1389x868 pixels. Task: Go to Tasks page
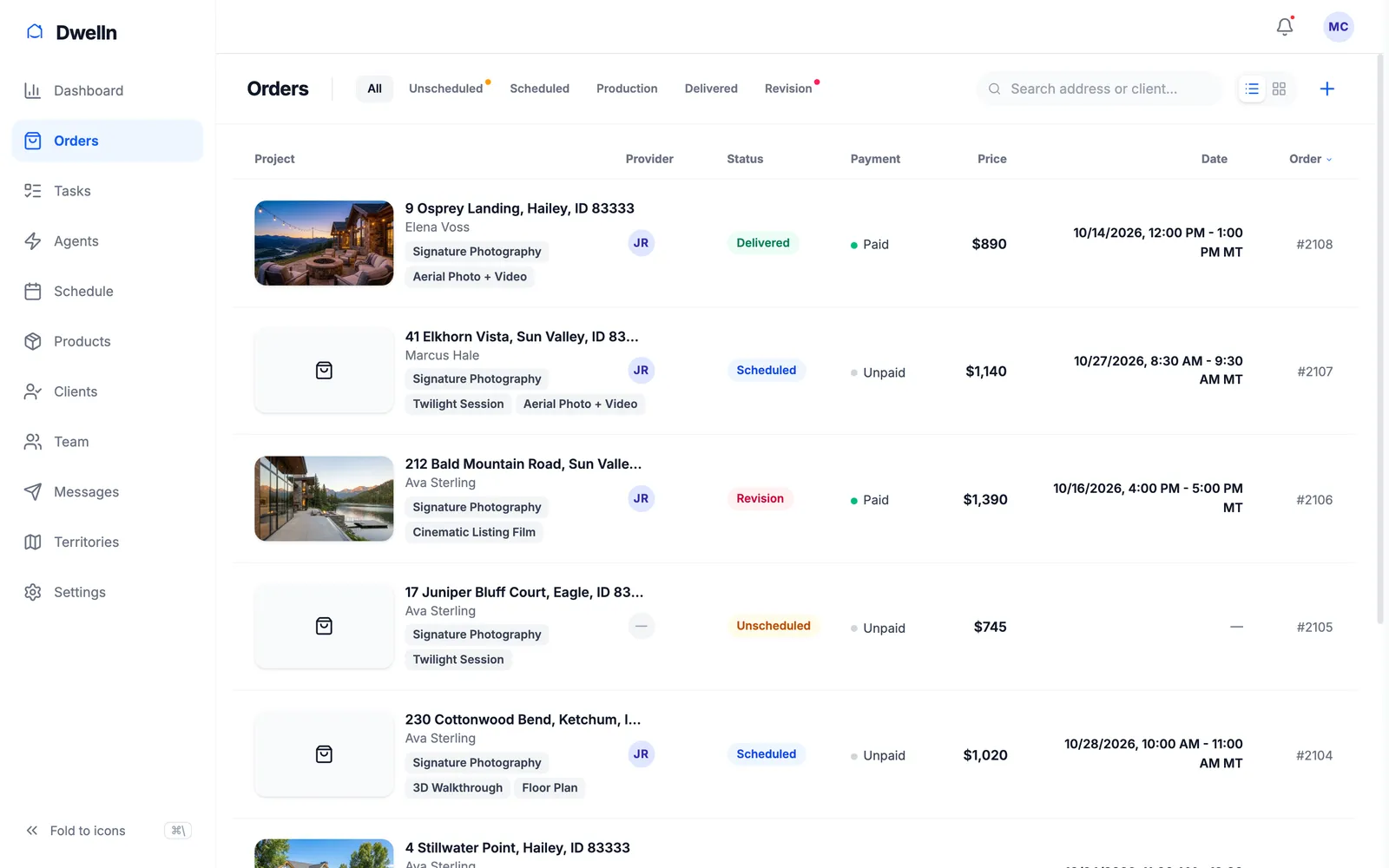click(107, 191)
